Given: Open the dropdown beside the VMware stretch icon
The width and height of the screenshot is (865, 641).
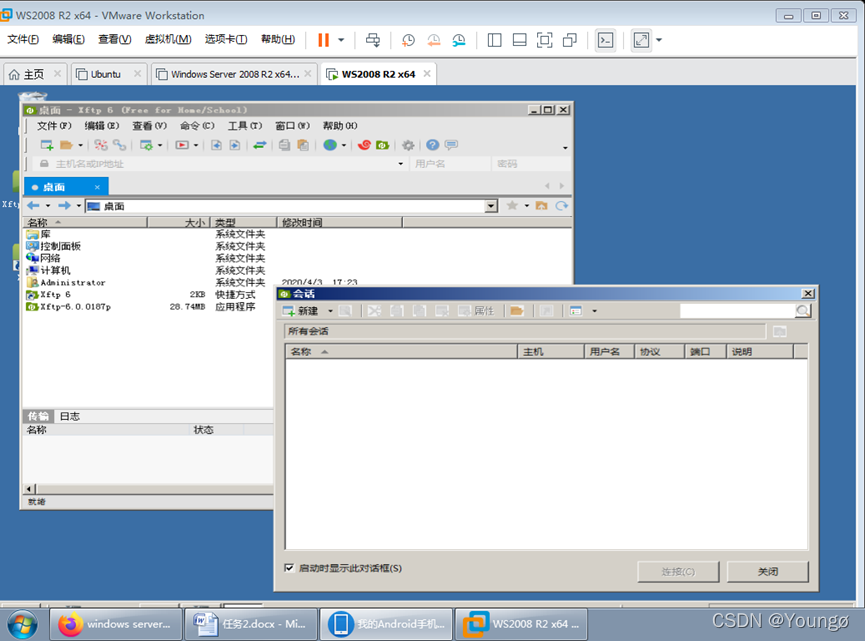Looking at the screenshot, I should [659, 40].
